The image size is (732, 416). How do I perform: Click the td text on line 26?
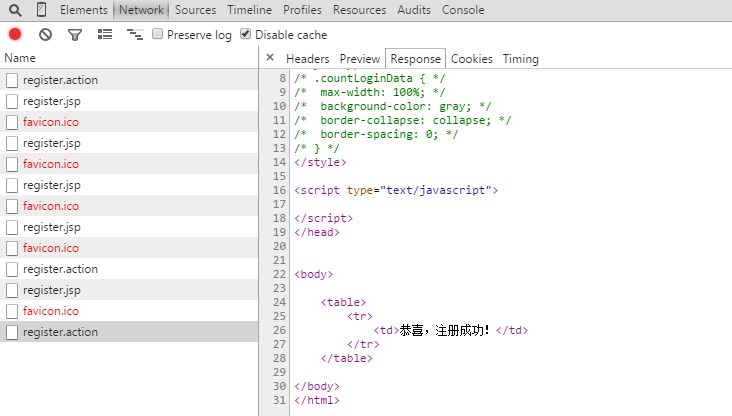coord(444,330)
